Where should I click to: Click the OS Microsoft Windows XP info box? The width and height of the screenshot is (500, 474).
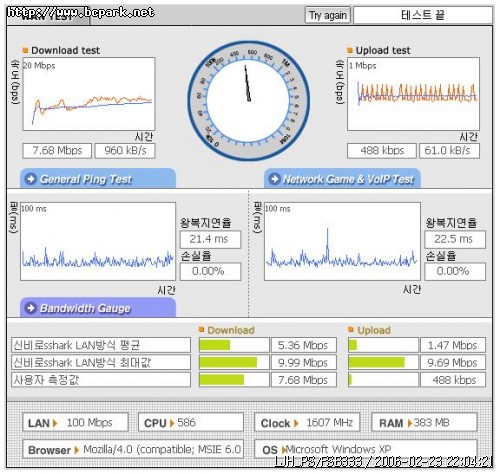[x=366, y=449]
